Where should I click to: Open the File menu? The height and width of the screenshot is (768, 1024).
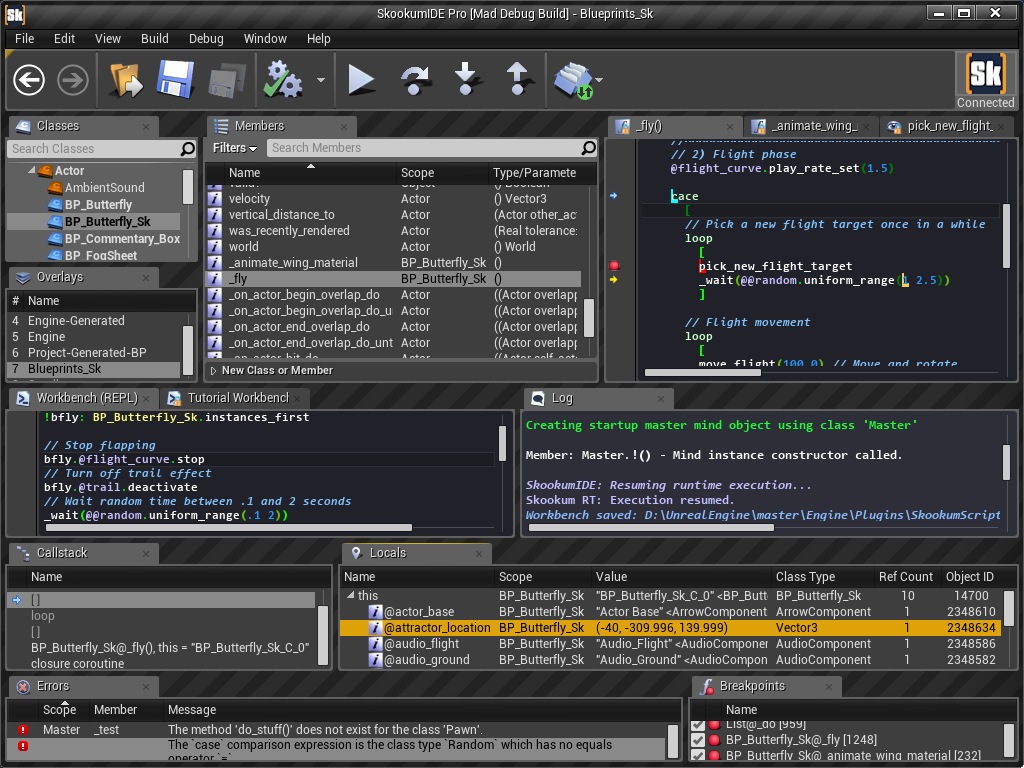pyautogui.click(x=24, y=39)
